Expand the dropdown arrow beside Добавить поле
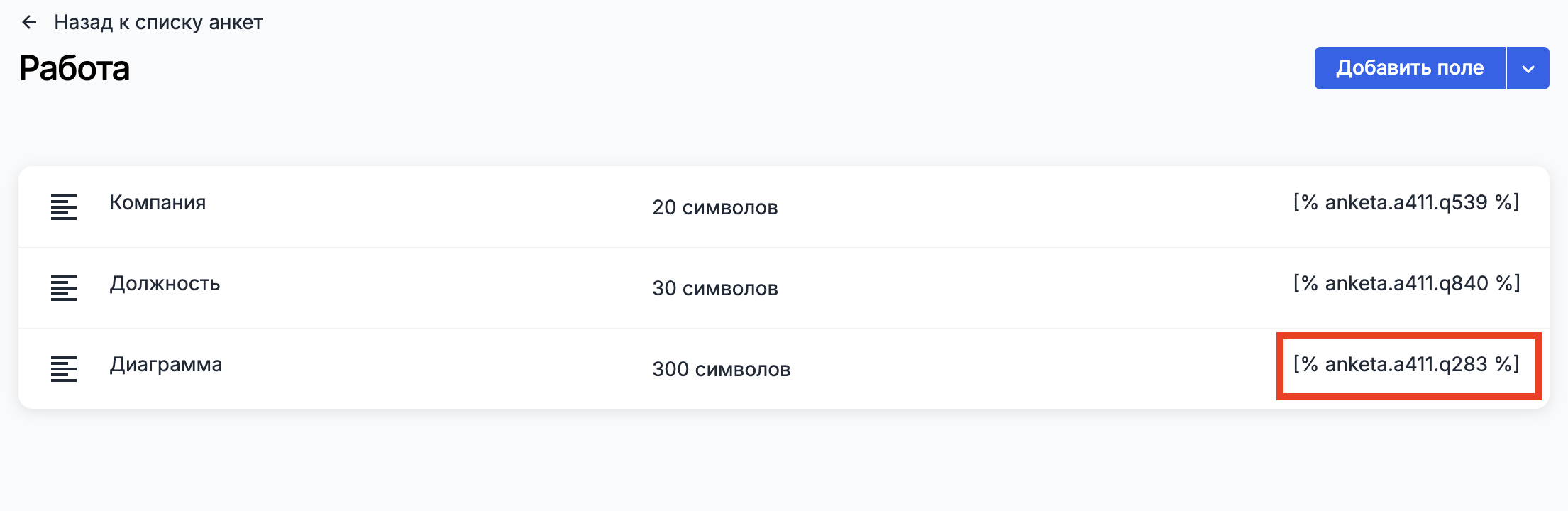The width and height of the screenshot is (1568, 511). (x=1528, y=68)
